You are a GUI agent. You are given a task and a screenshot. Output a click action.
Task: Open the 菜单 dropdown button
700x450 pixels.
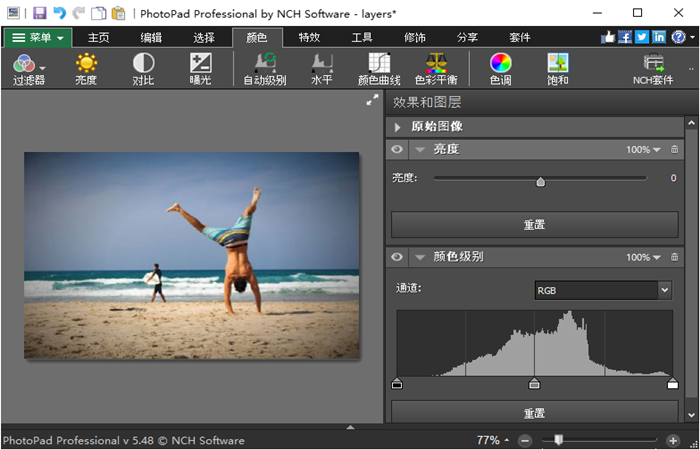[x=37, y=37]
